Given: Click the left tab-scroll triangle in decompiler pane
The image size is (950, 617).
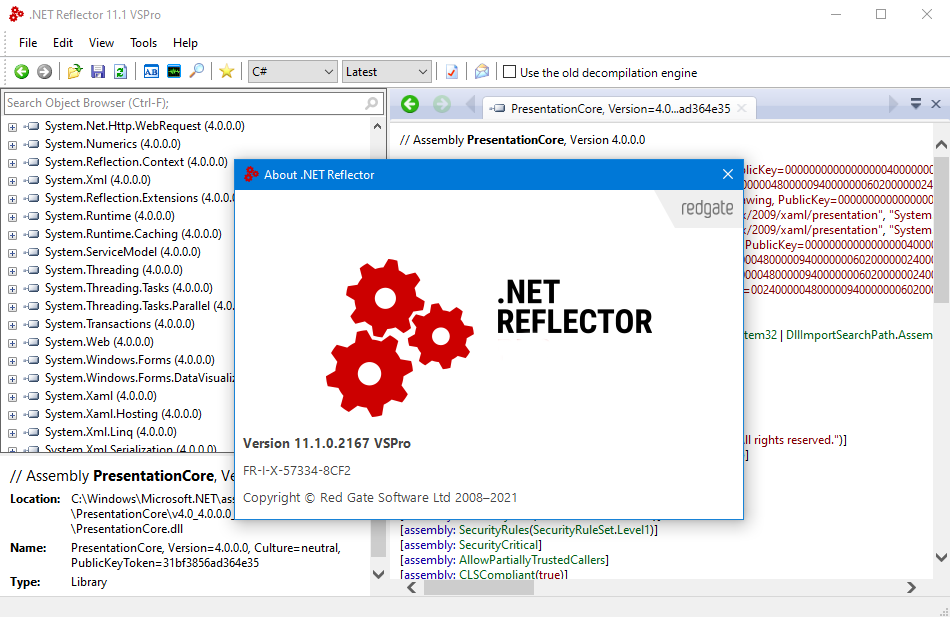Looking at the screenshot, I should point(470,104).
